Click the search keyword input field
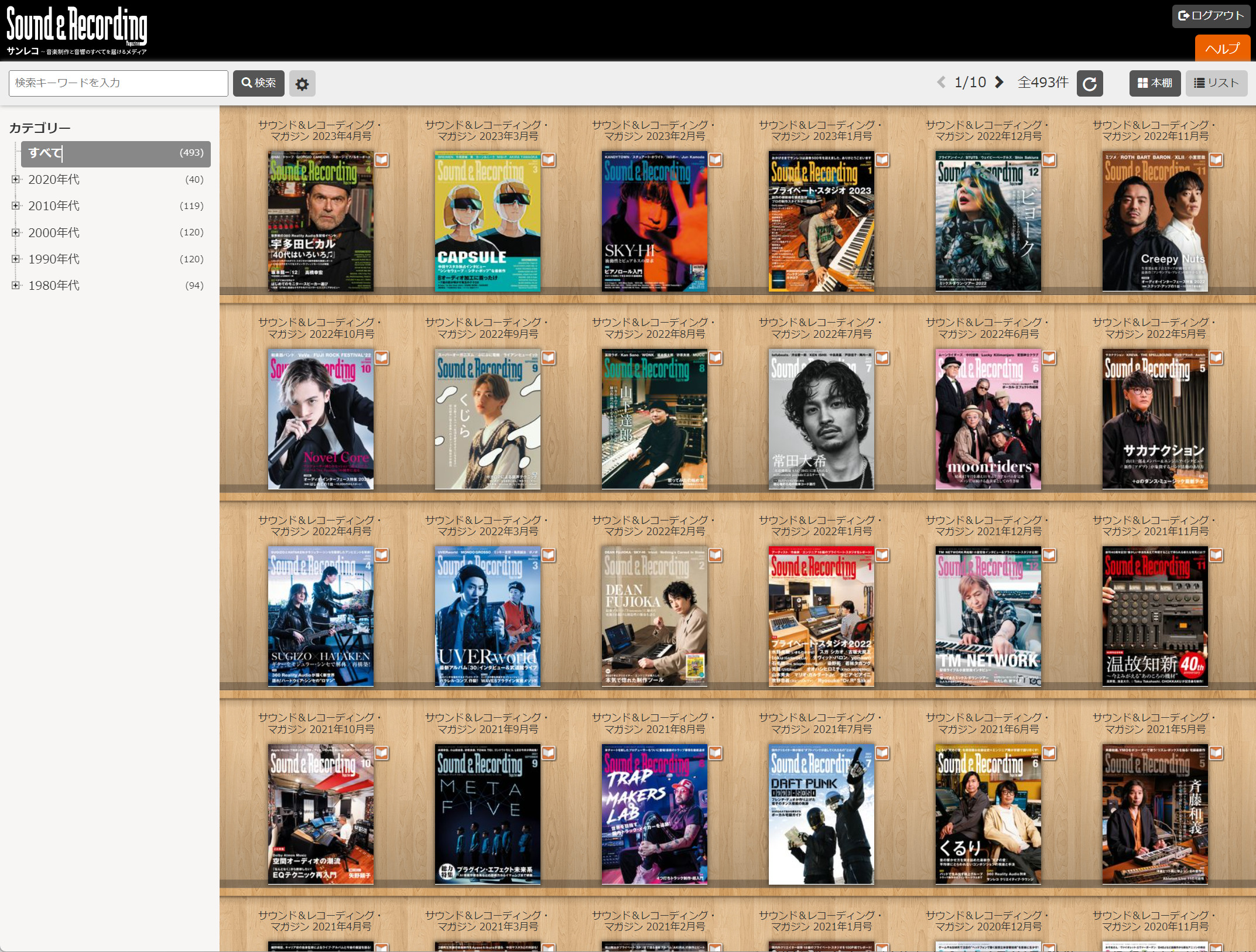1256x952 pixels. pyautogui.click(x=118, y=83)
